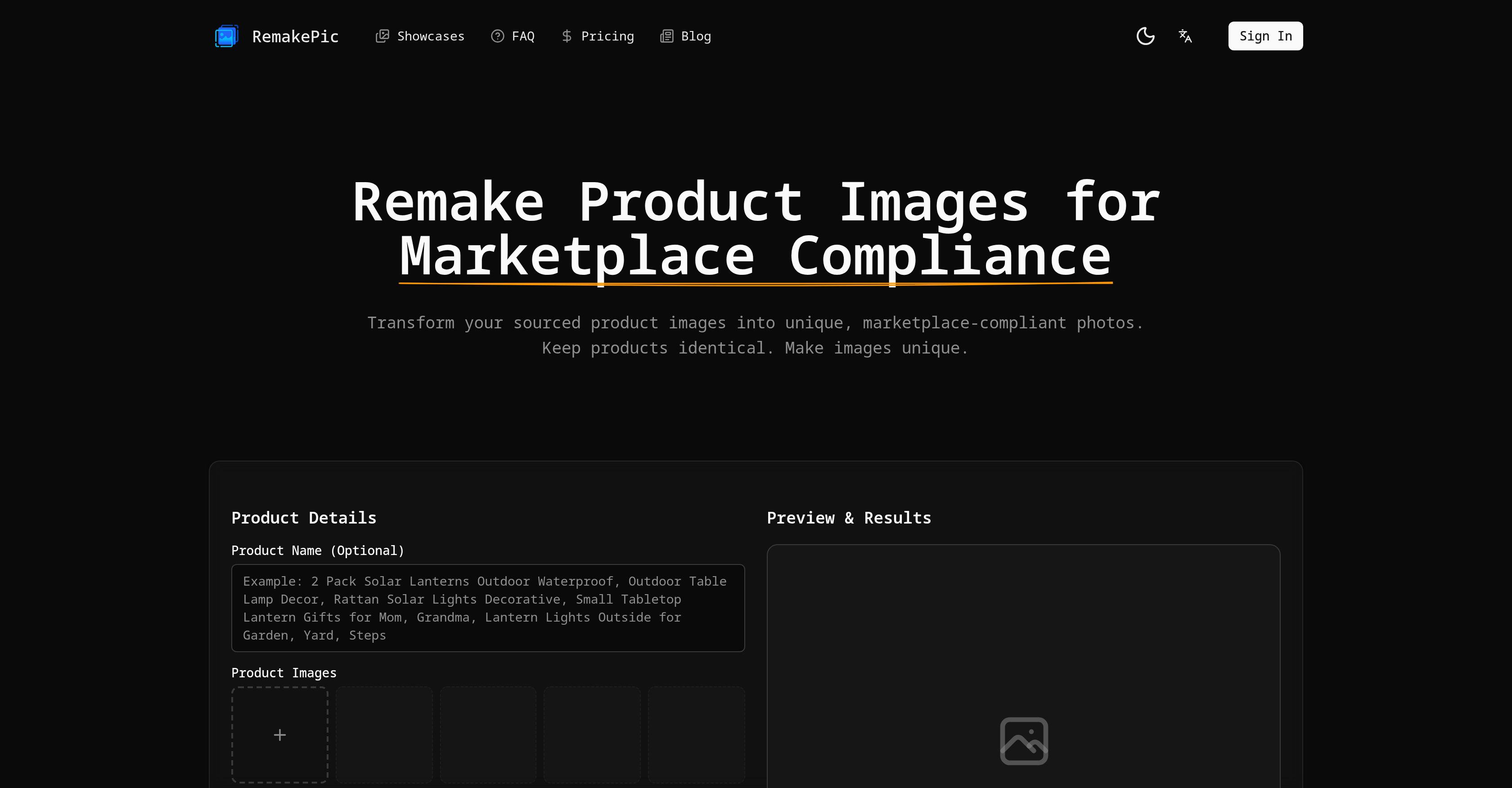This screenshot has width=1512, height=788.
Task: Click the rightmost product image slot
Action: (x=696, y=734)
